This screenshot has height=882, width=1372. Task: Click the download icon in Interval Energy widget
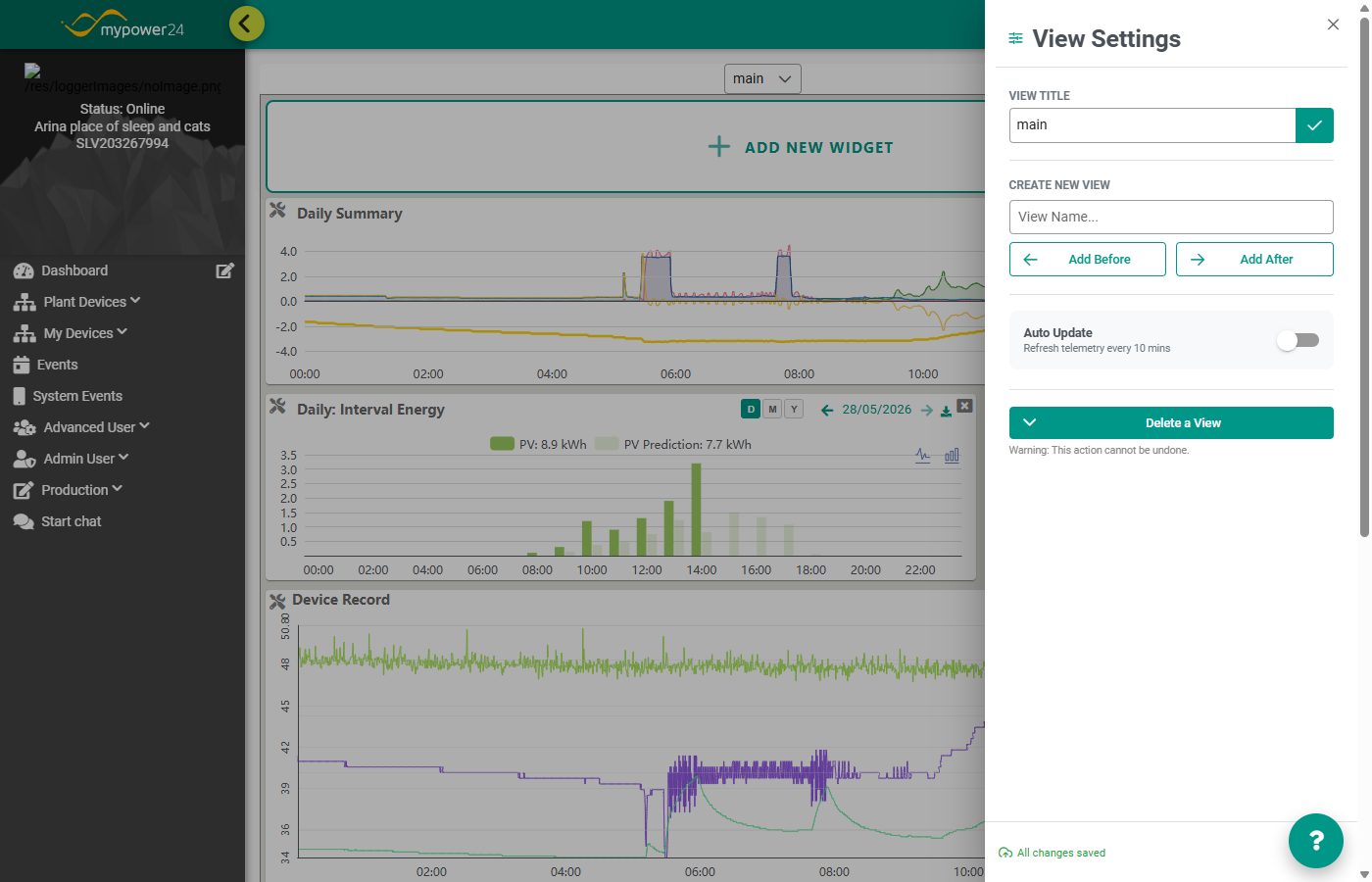coord(946,411)
